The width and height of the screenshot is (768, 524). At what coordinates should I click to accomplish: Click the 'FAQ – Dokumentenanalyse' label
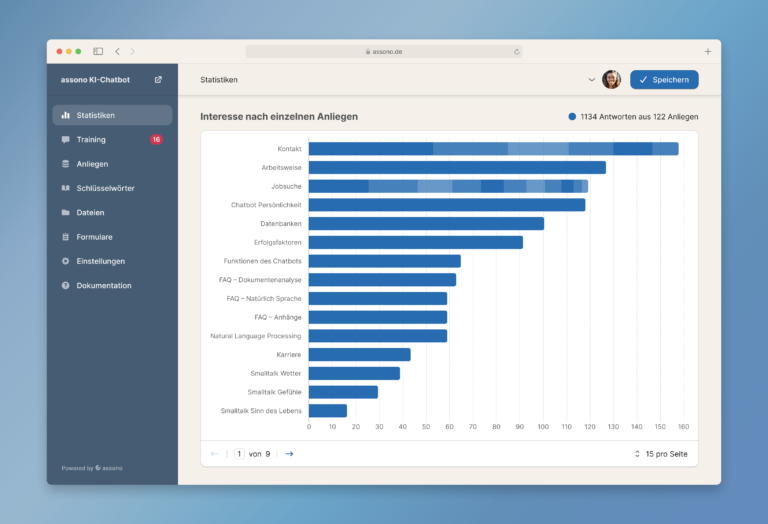click(x=260, y=280)
